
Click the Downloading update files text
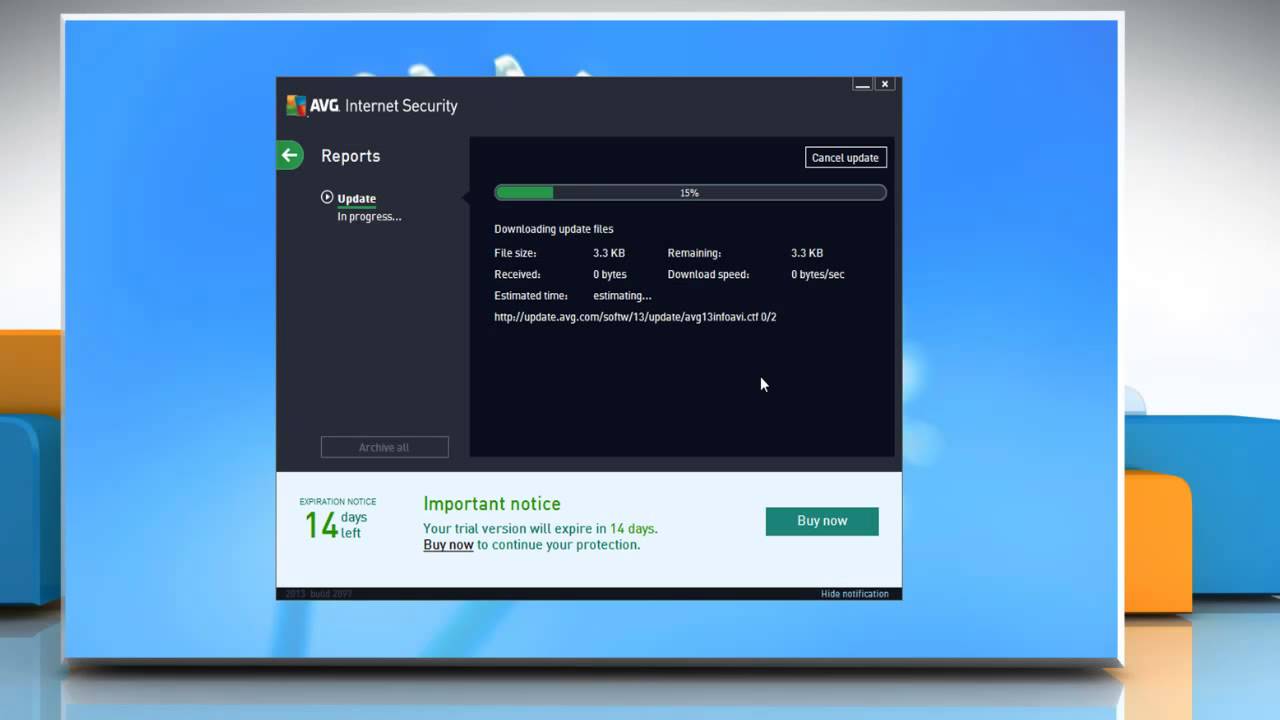coord(554,229)
